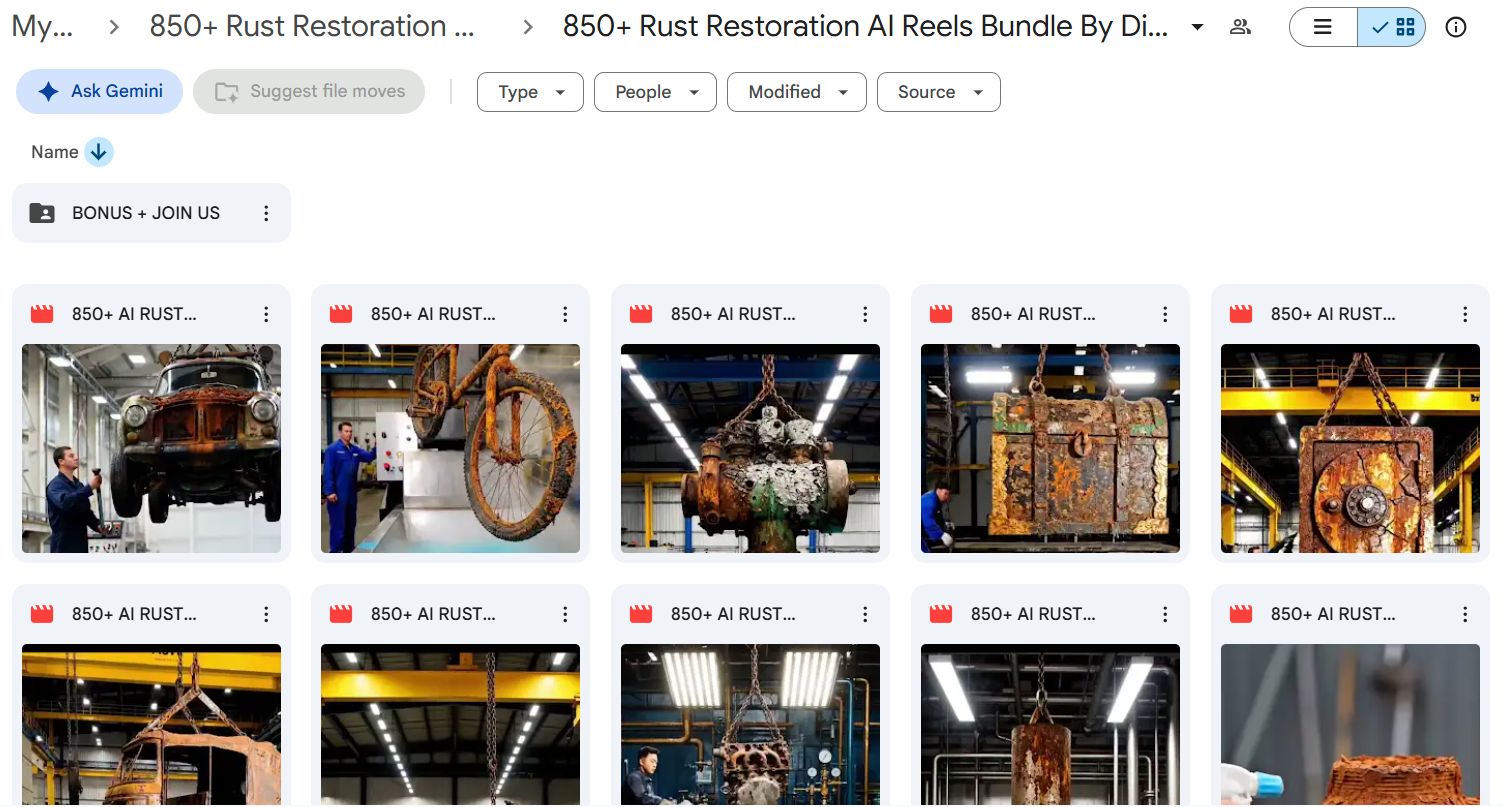Open the rusty car video thumbnail

(x=151, y=449)
